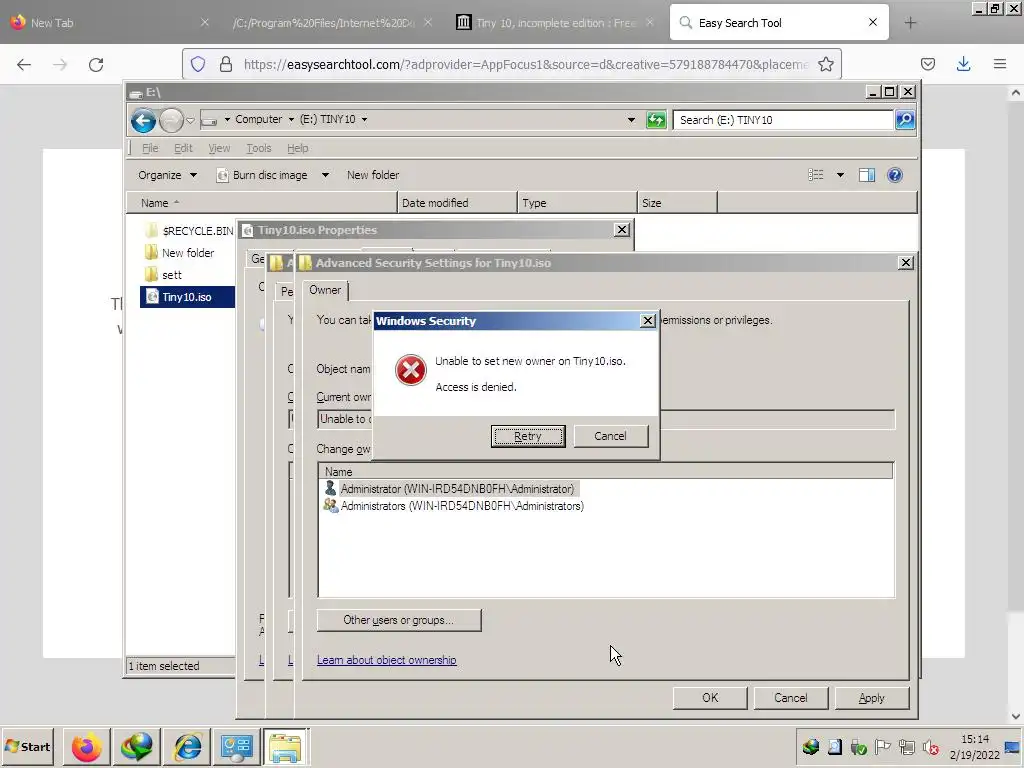Open Explorer View menu
The image size is (1024, 768).
point(219,148)
